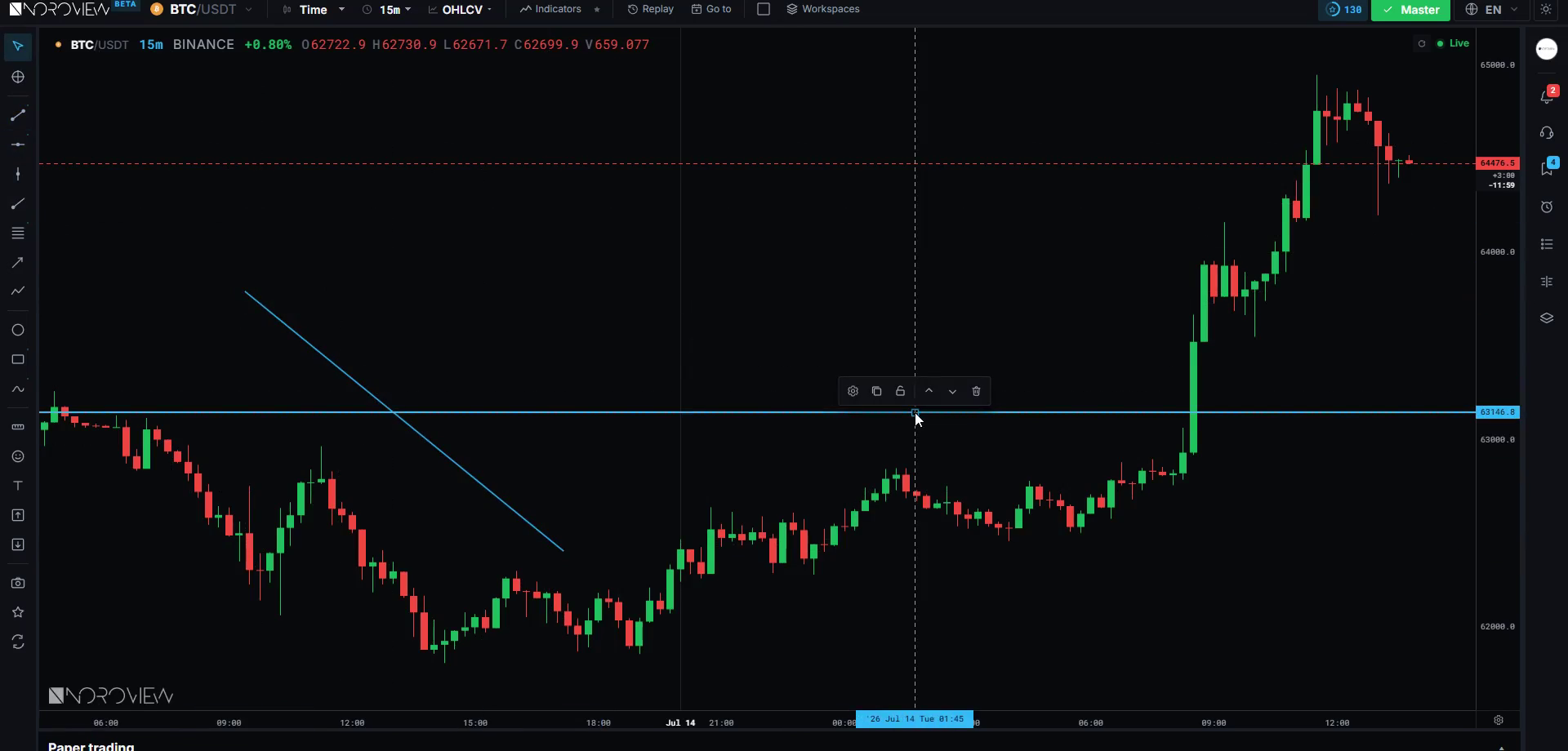Open the Go to date dialog
This screenshot has height=751, width=1568.
(711, 9)
